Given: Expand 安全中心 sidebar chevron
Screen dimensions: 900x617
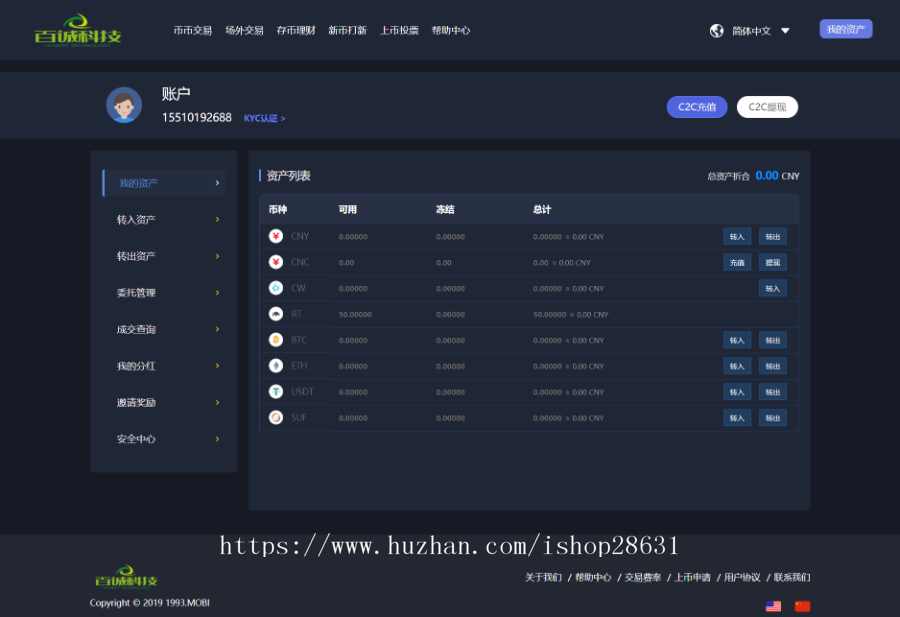Looking at the screenshot, I should (218, 439).
